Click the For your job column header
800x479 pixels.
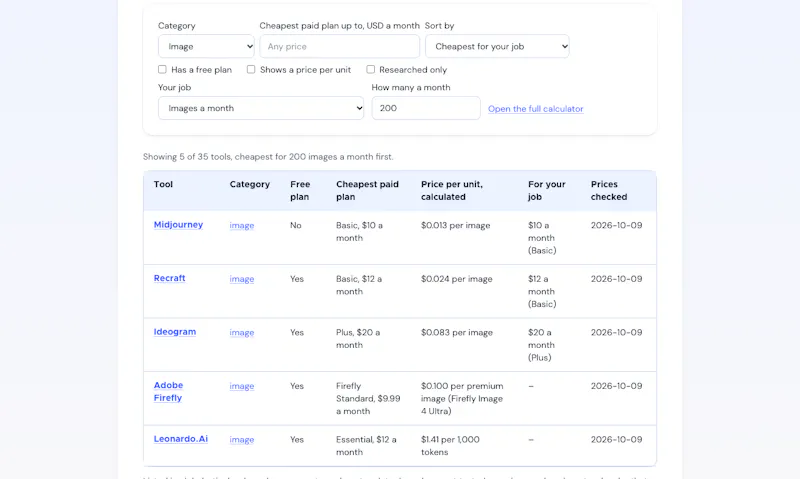coord(546,190)
